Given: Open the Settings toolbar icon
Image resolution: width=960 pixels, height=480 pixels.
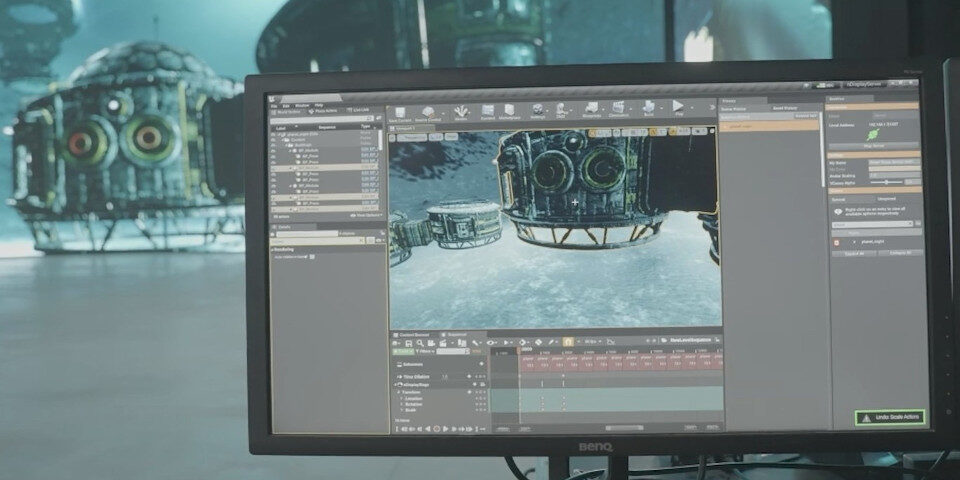Looking at the screenshot, I should [538, 111].
